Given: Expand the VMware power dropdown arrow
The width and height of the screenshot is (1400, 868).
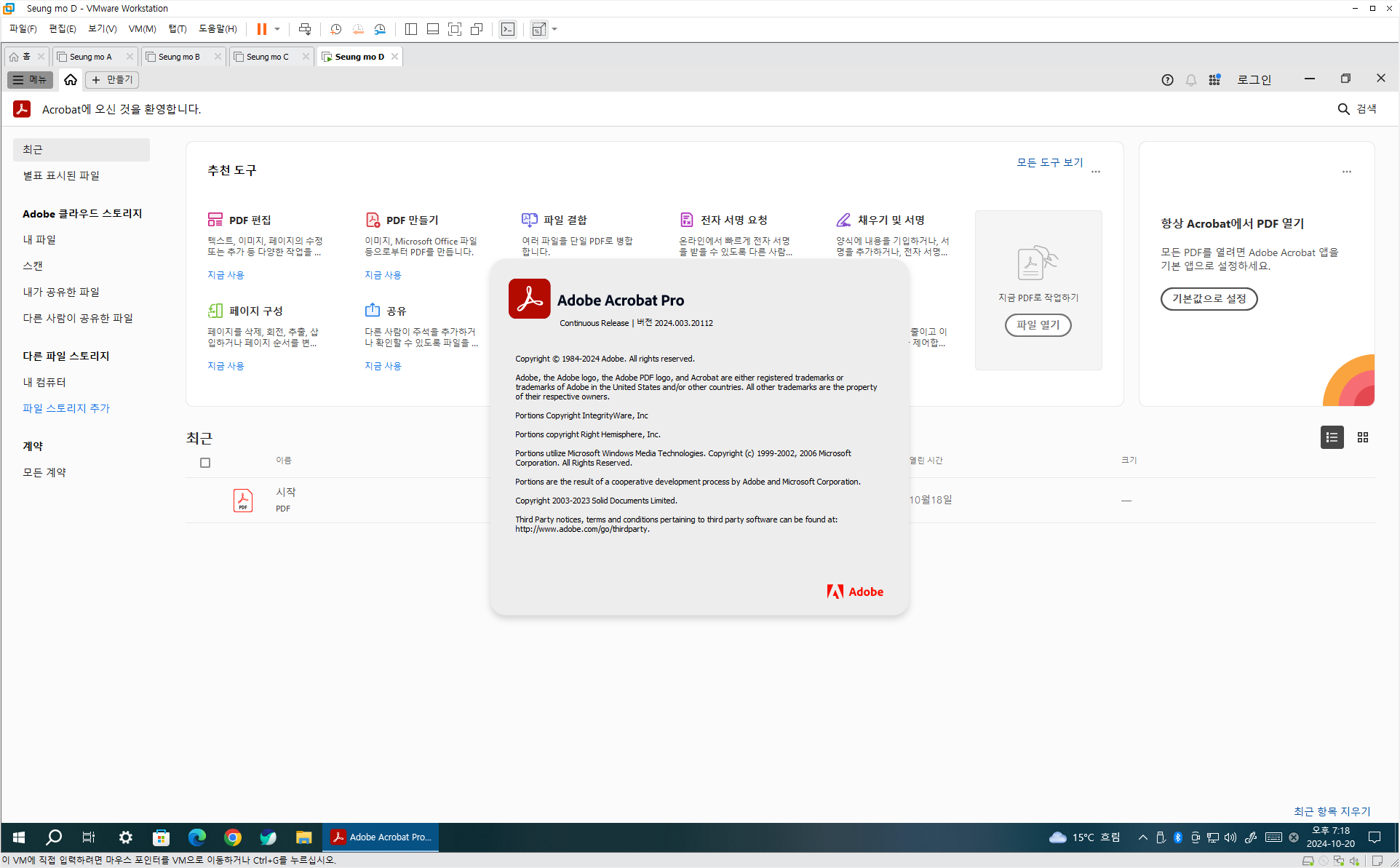Looking at the screenshot, I should coord(277,29).
